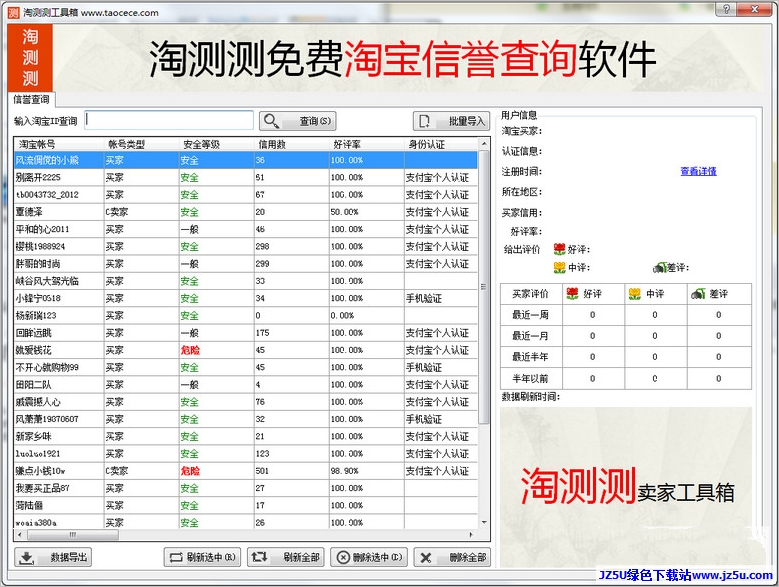Click the 刷新选中(R) button
The height and width of the screenshot is (587, 779).
(202, 557)
